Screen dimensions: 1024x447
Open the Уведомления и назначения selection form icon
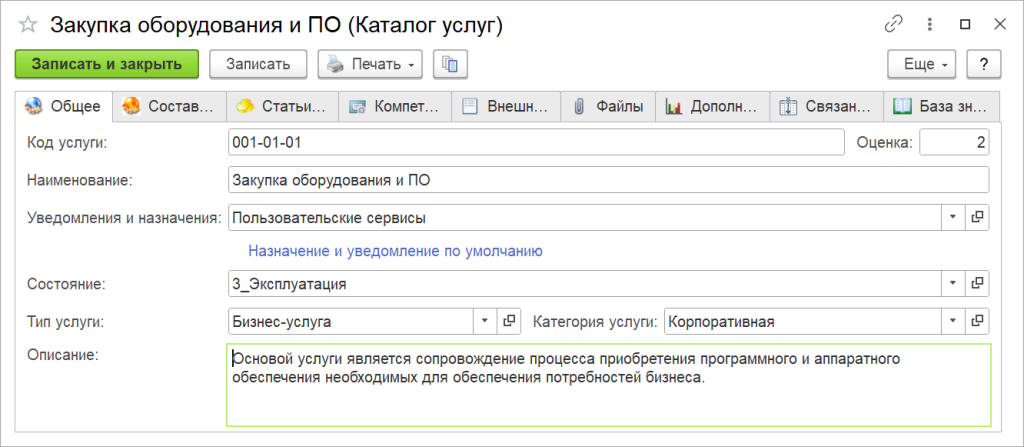coord(978,216)
